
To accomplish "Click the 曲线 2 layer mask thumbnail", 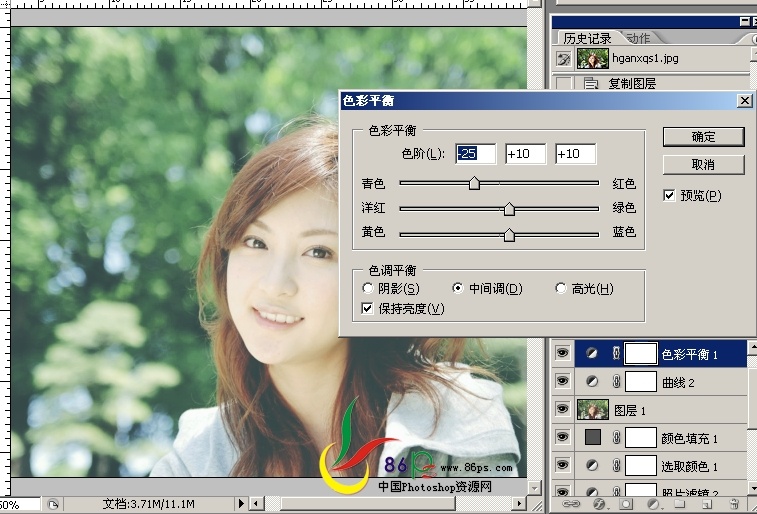I will (x=641, y=382).
